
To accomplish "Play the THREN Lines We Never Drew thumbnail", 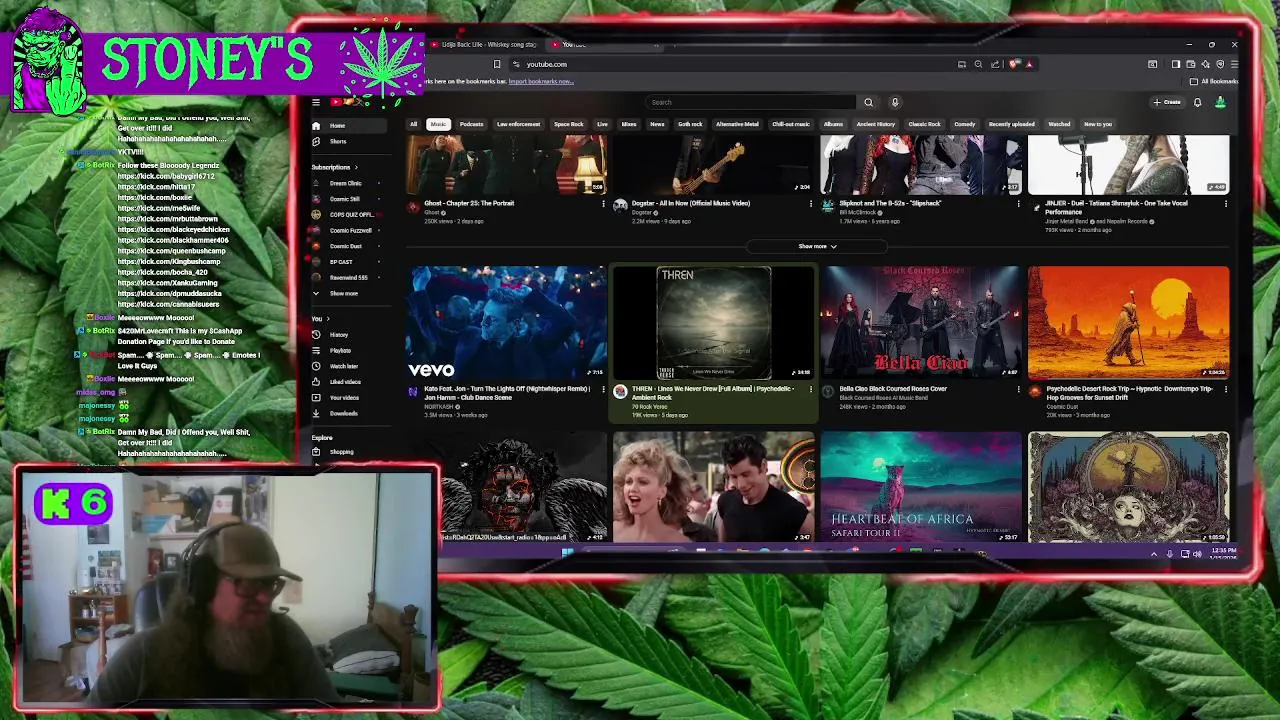I will click(x=714, y=323).
